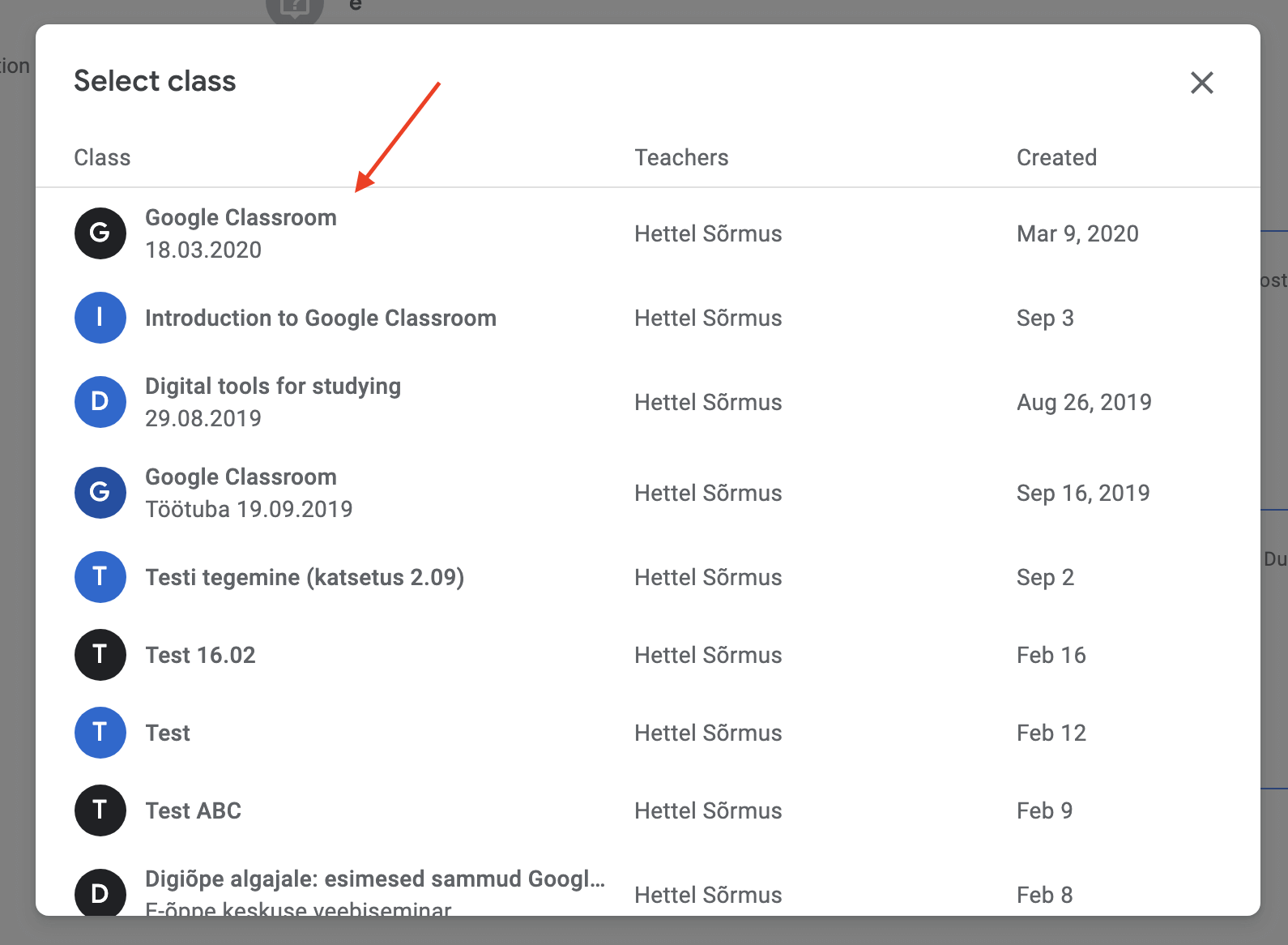Viewport: 1288px width, 945px height.
Task: Select Introduction to Google Classroom class
Action: (648, 318)
